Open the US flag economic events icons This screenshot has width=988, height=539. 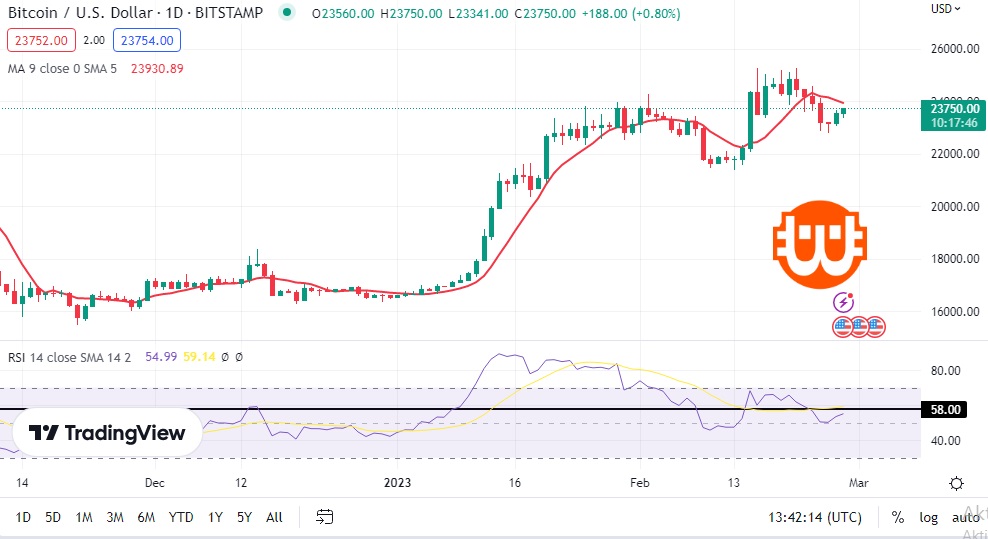(859, 327)
